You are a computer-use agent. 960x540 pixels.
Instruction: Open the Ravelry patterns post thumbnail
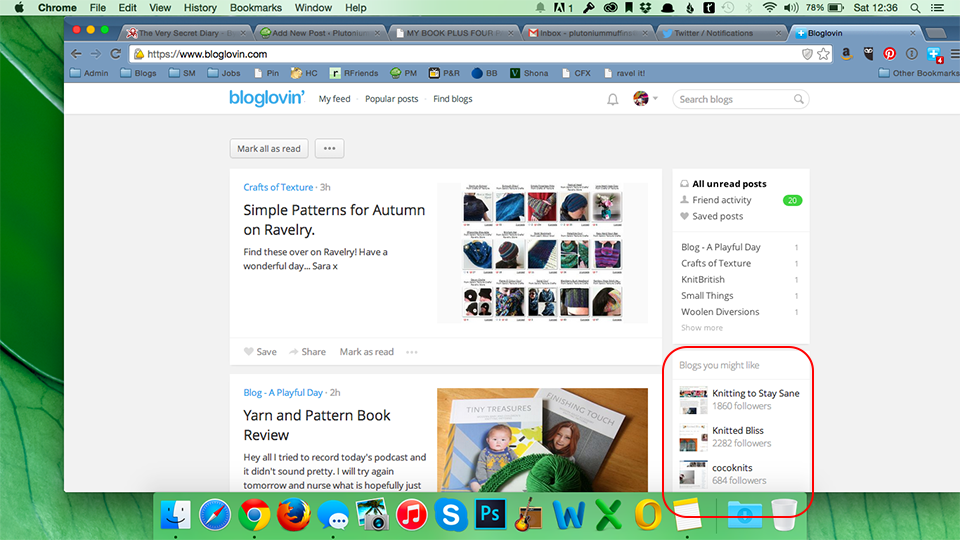pos(542,252)
